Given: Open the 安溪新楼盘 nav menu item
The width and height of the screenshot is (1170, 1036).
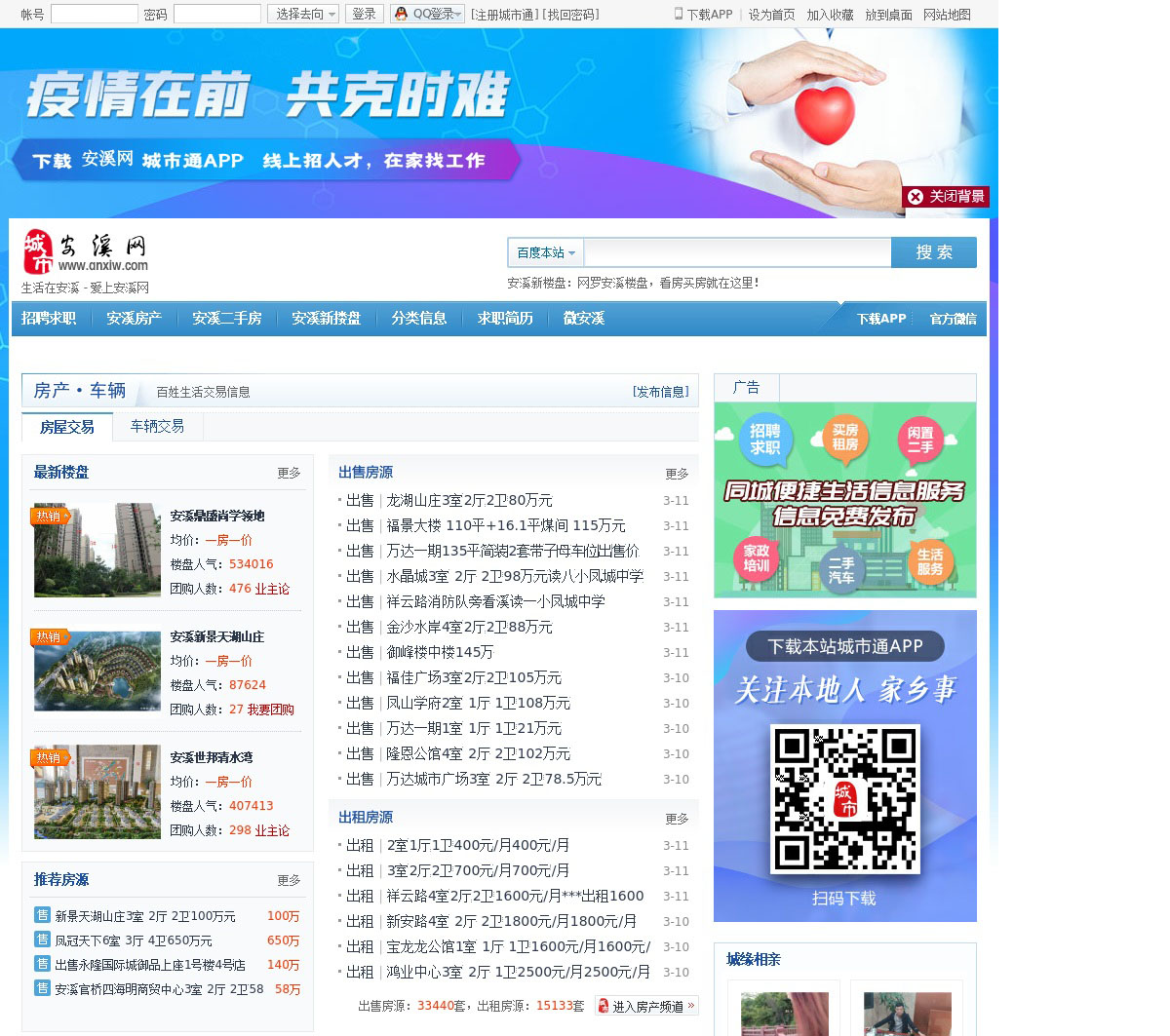Looking at the screenshot, I should coord(326,319).
